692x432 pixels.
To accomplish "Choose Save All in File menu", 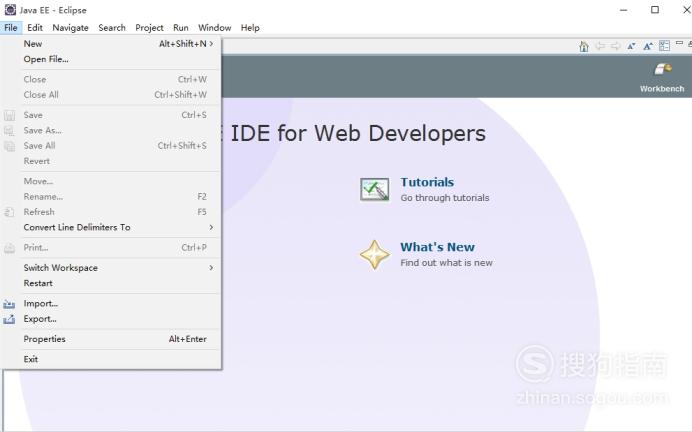I will [111, 146].
